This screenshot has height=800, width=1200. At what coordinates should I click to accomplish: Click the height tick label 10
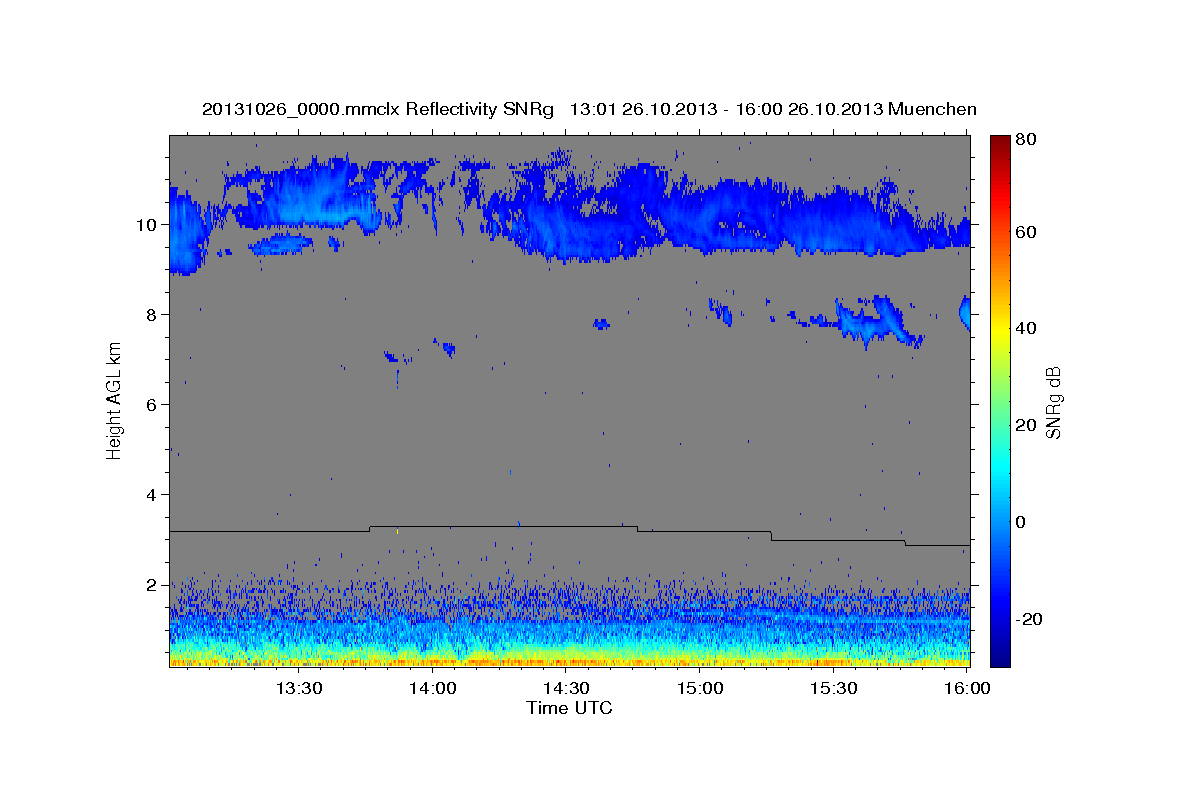(x=149, y=225)
